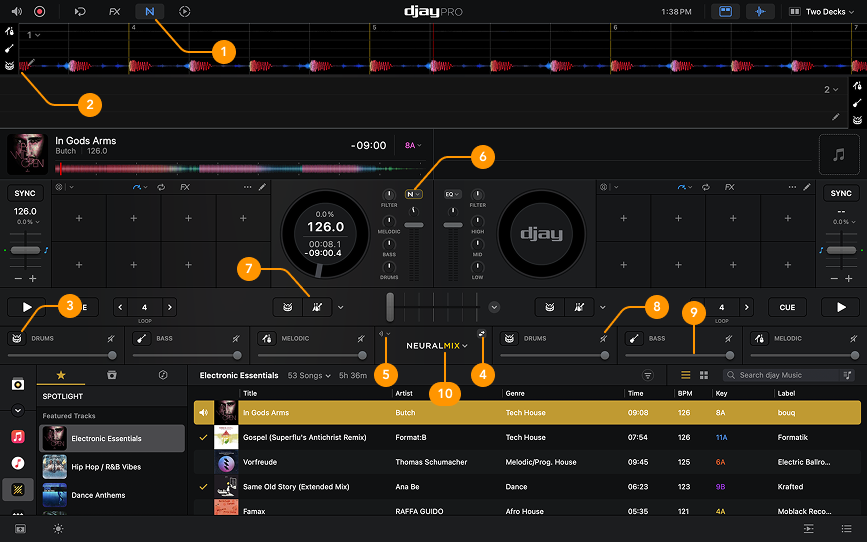Play the right deck

[840, 307]
